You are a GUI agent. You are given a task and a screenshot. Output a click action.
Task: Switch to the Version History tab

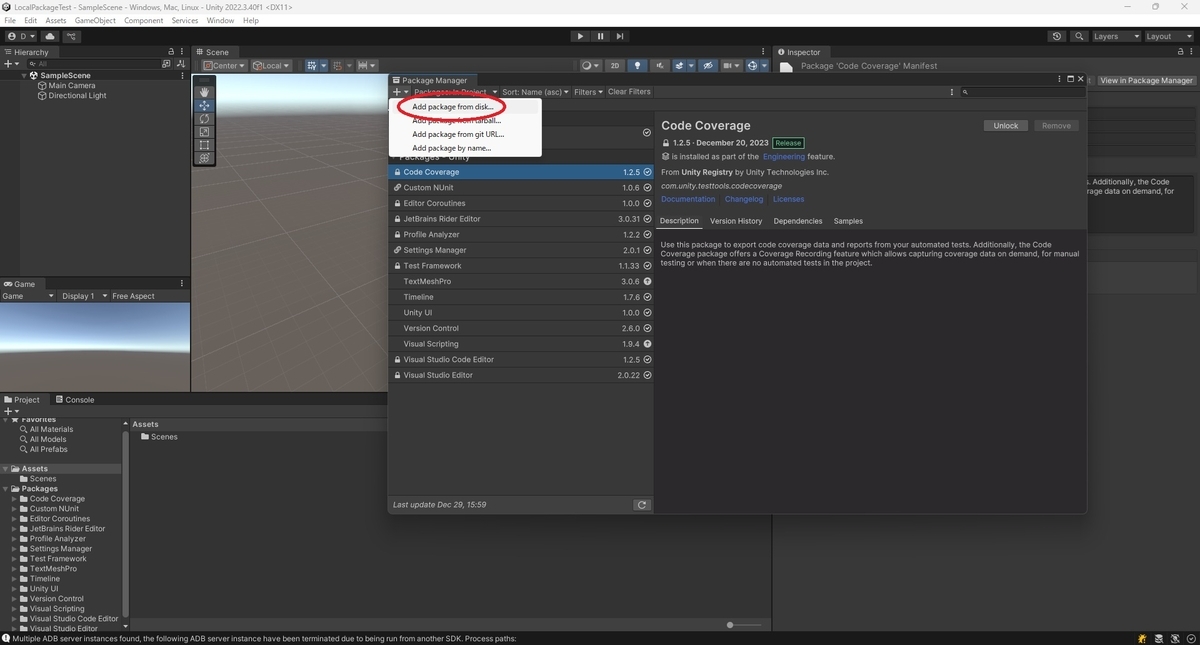737,221
